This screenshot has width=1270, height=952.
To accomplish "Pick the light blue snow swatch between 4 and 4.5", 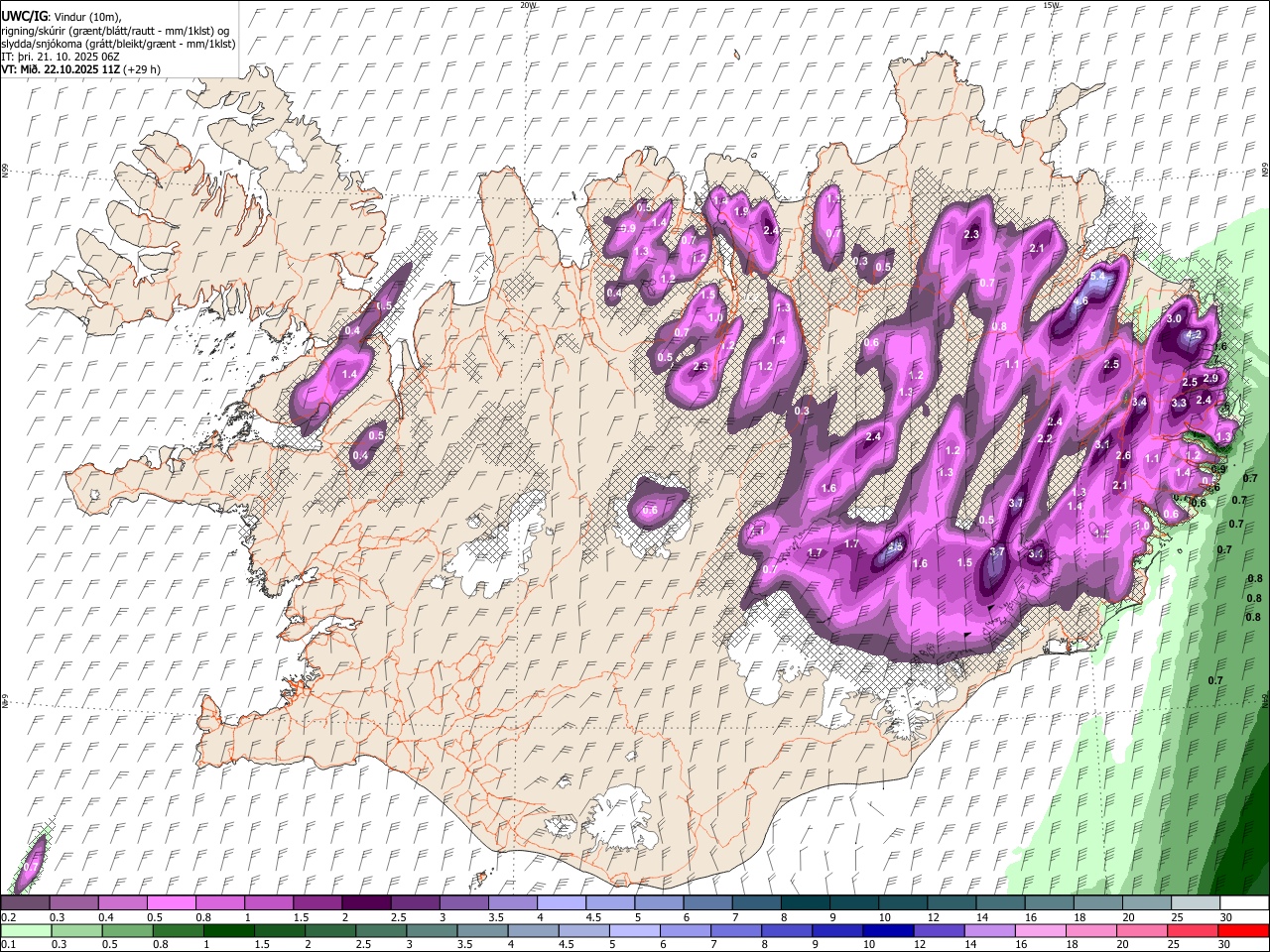I will [x=561, y=903].
